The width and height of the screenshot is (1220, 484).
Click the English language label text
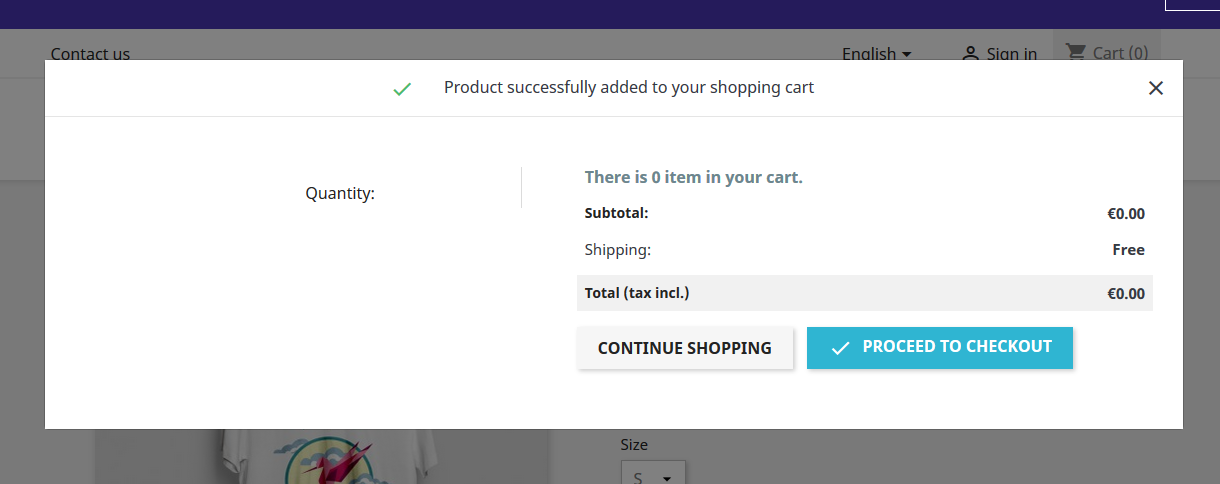tap(868, 54)
